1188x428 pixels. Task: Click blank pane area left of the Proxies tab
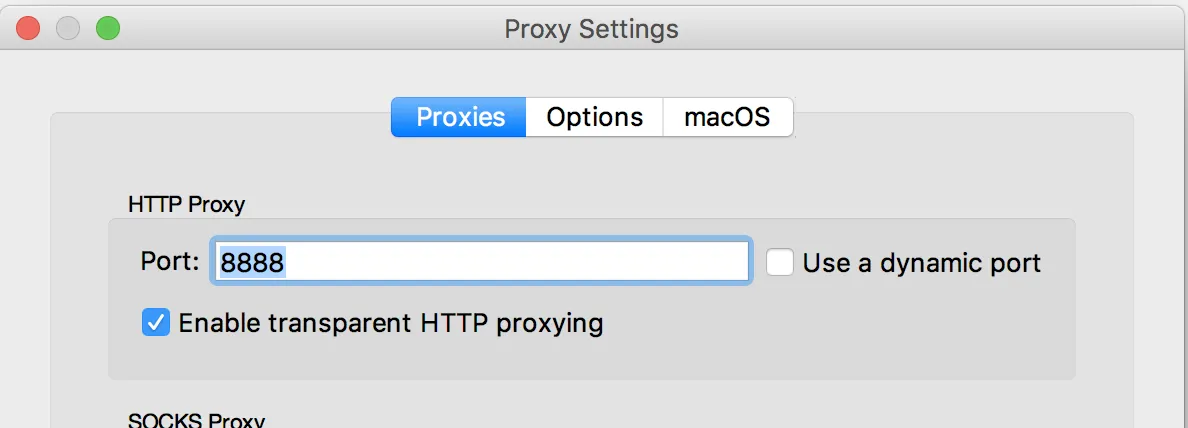tap(220, 150)
